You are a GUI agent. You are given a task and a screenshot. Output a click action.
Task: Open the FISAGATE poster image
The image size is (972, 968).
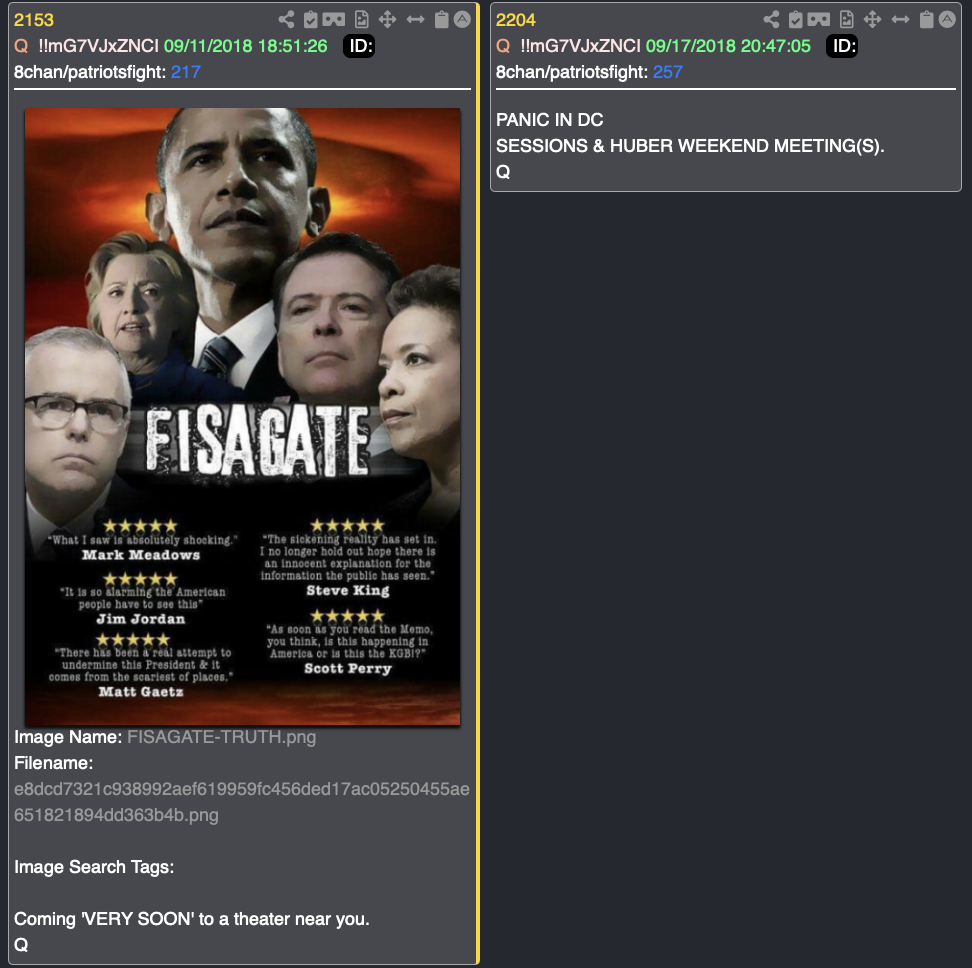tap(242, 416)
